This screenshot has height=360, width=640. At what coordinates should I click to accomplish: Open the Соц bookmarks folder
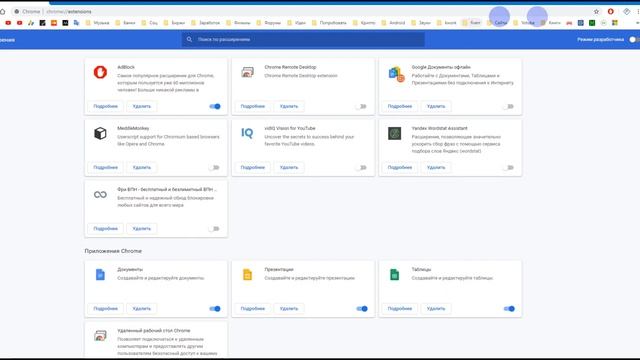click(149, 23)
